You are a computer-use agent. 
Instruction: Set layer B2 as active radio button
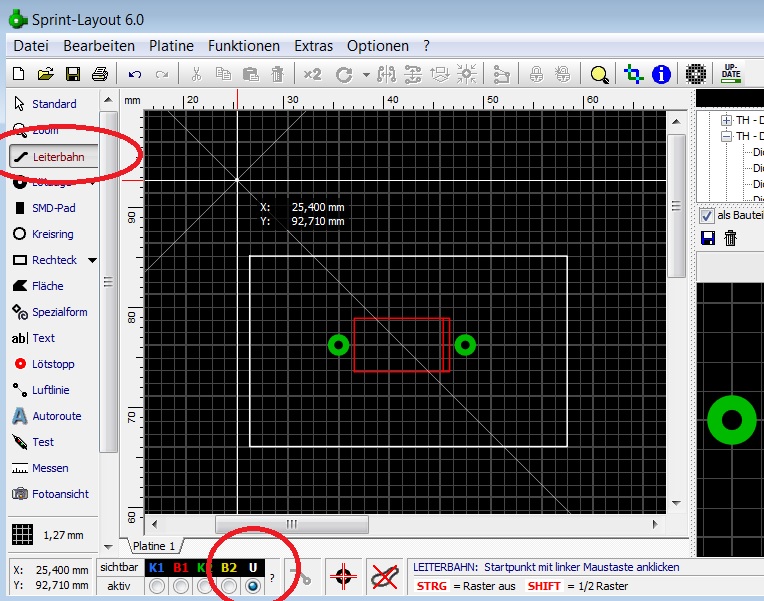(229, 586)
